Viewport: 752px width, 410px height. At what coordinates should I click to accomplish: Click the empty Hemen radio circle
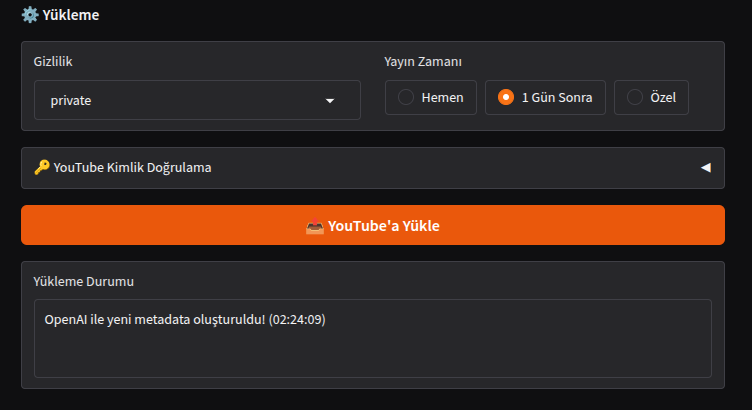pos(406,97)
